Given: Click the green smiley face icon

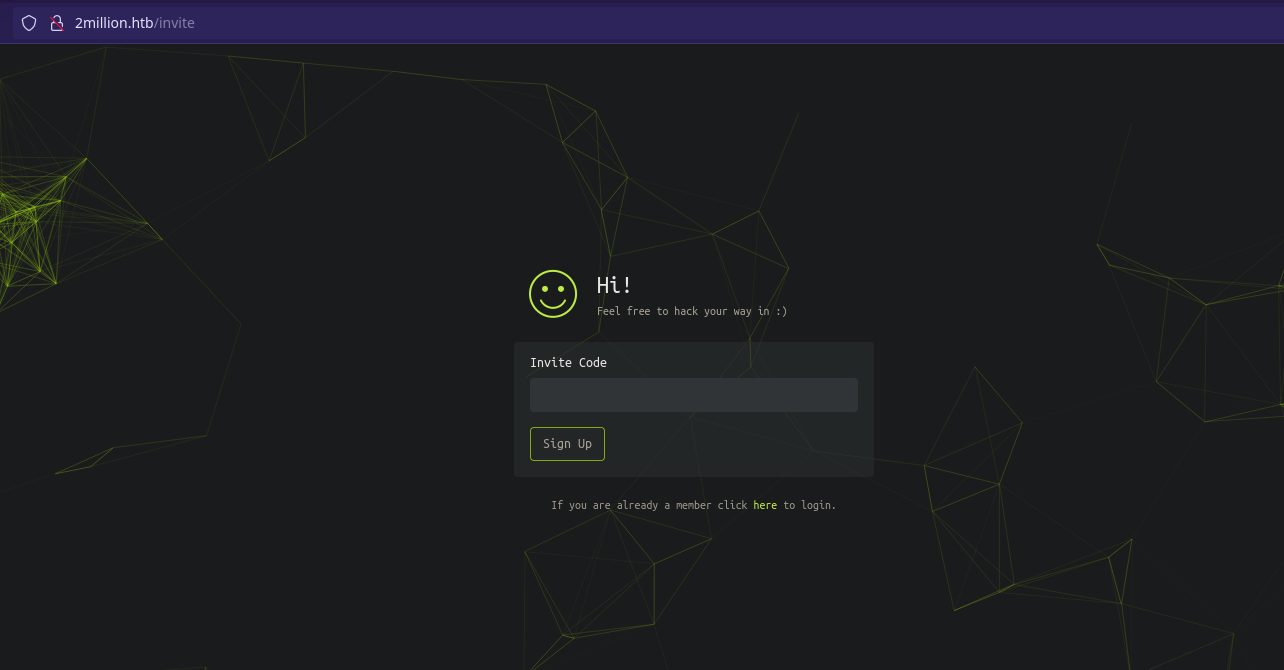Looking at the screenshot, I should pos(553,294).
